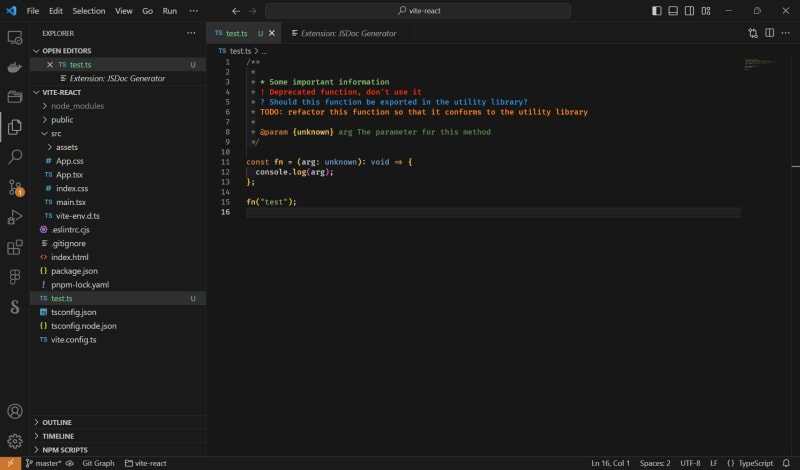Open the File menu
Screen dimensions: 800x470
(x=33, y=11)
